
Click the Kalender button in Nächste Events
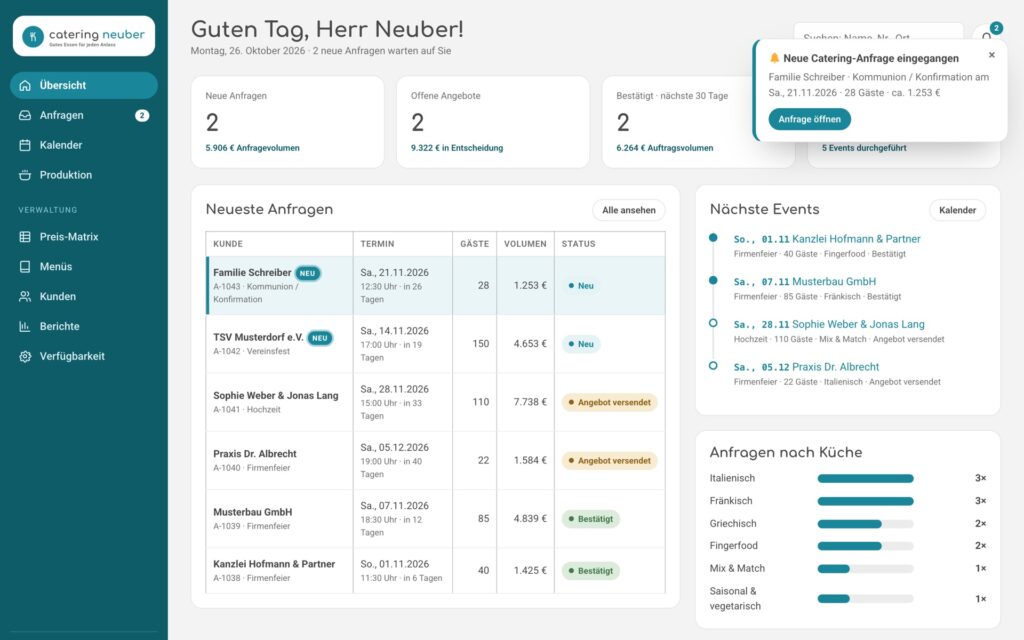[x=957, y=210]
